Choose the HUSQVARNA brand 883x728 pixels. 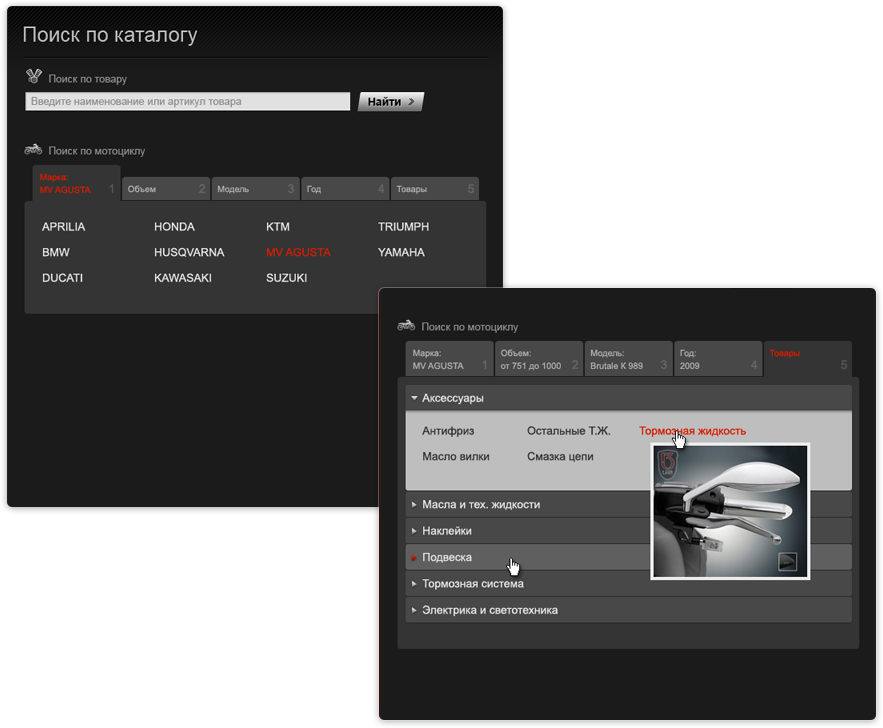pos(189,252)
